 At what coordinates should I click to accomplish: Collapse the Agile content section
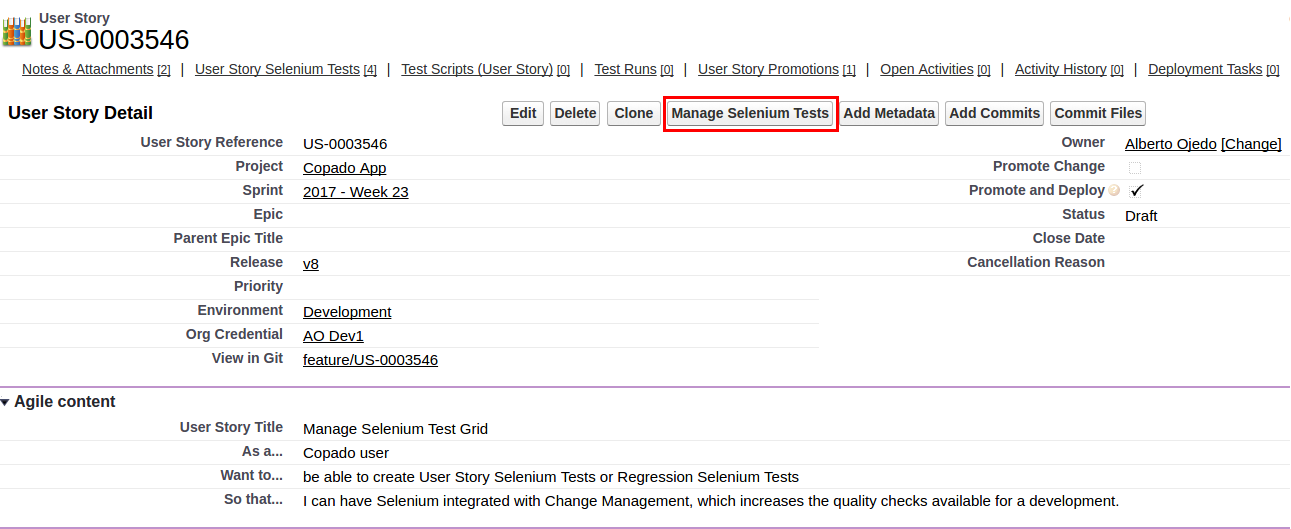coord(6,402)
